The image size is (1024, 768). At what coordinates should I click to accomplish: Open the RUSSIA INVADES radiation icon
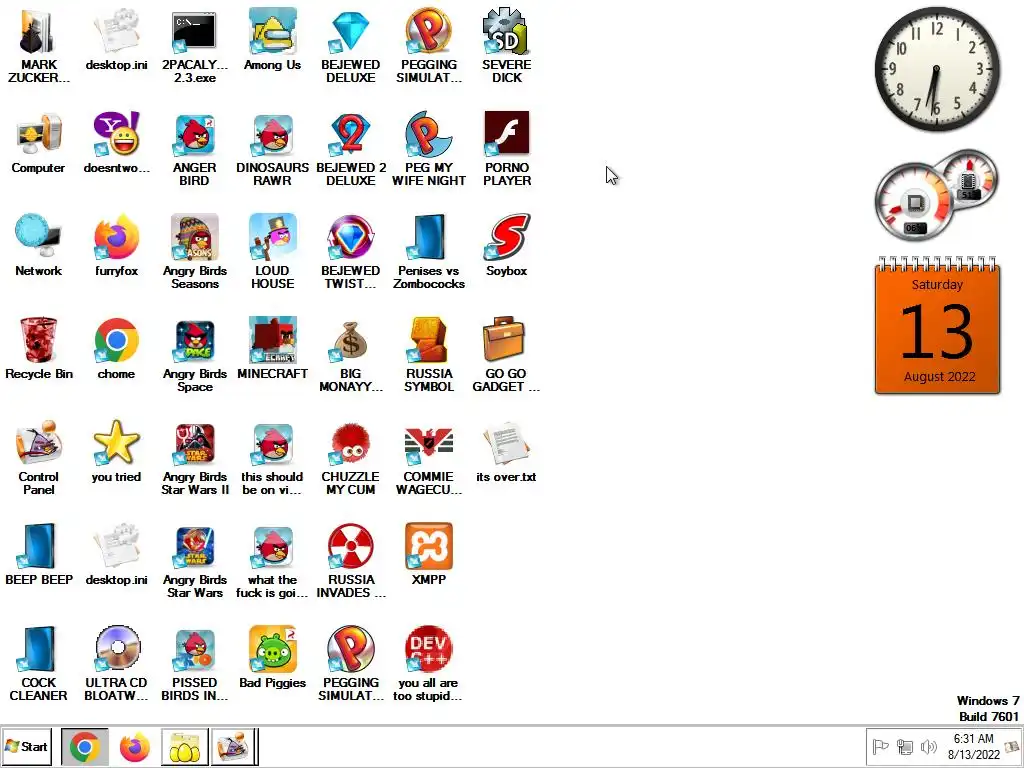351,562
